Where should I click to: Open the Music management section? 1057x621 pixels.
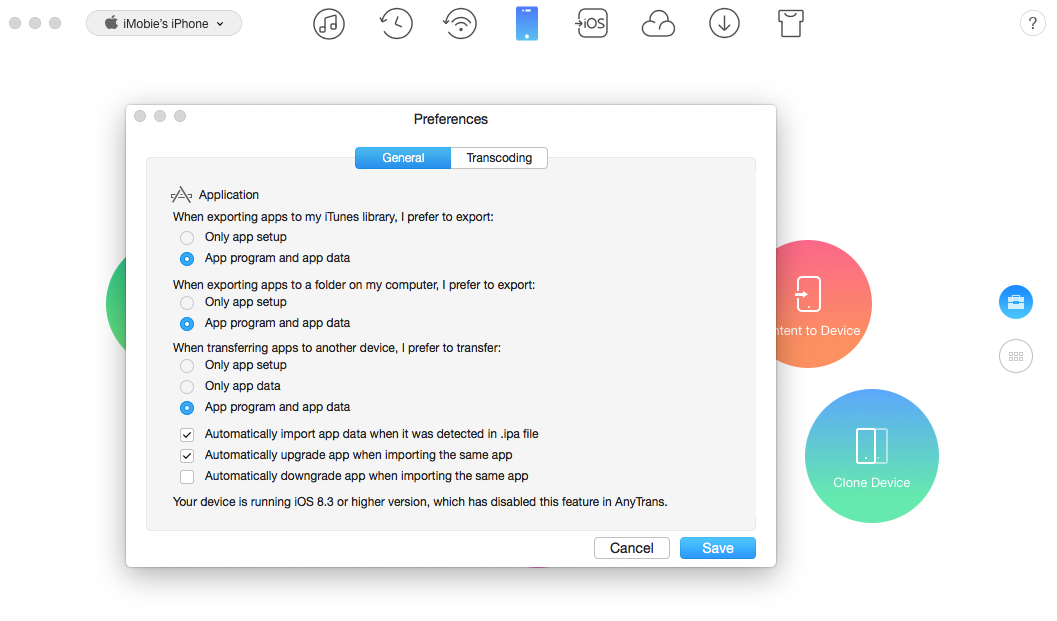click(329, 23)
